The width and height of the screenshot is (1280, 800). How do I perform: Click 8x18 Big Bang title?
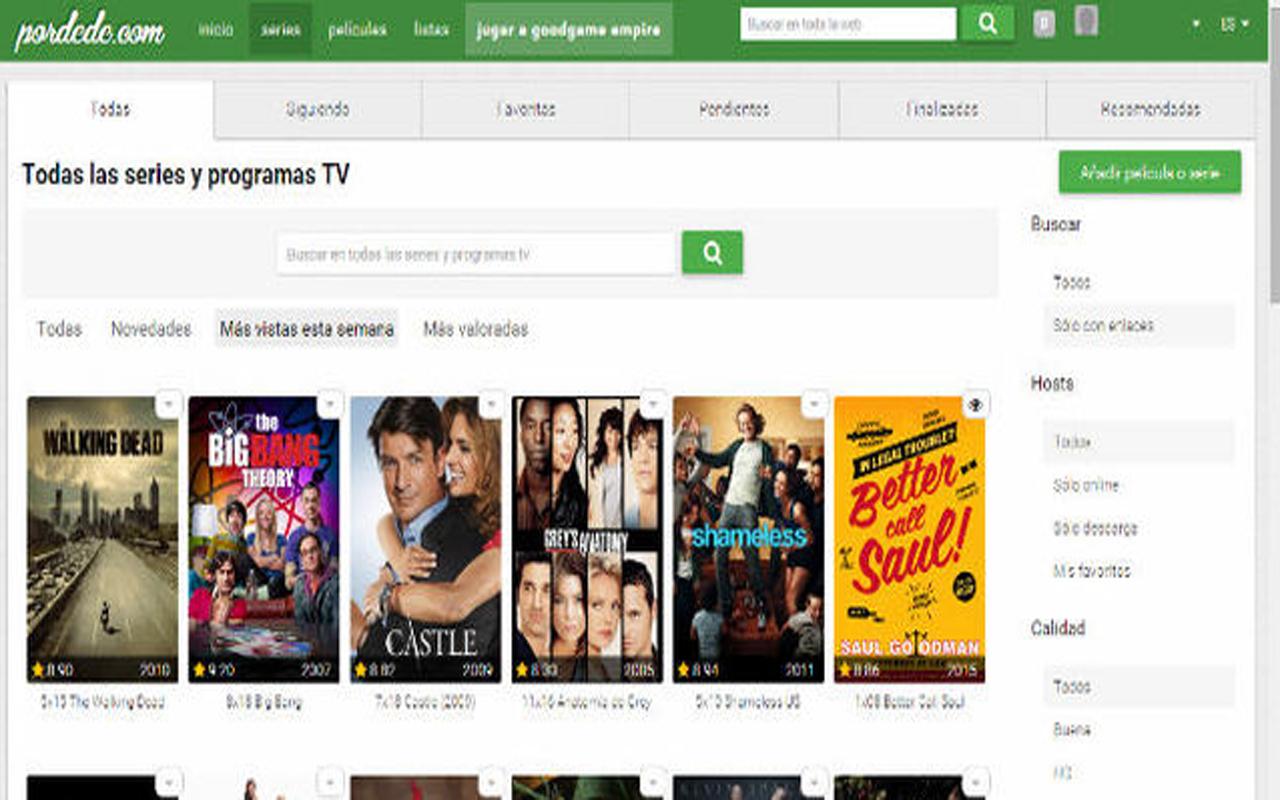coord(264,703)
